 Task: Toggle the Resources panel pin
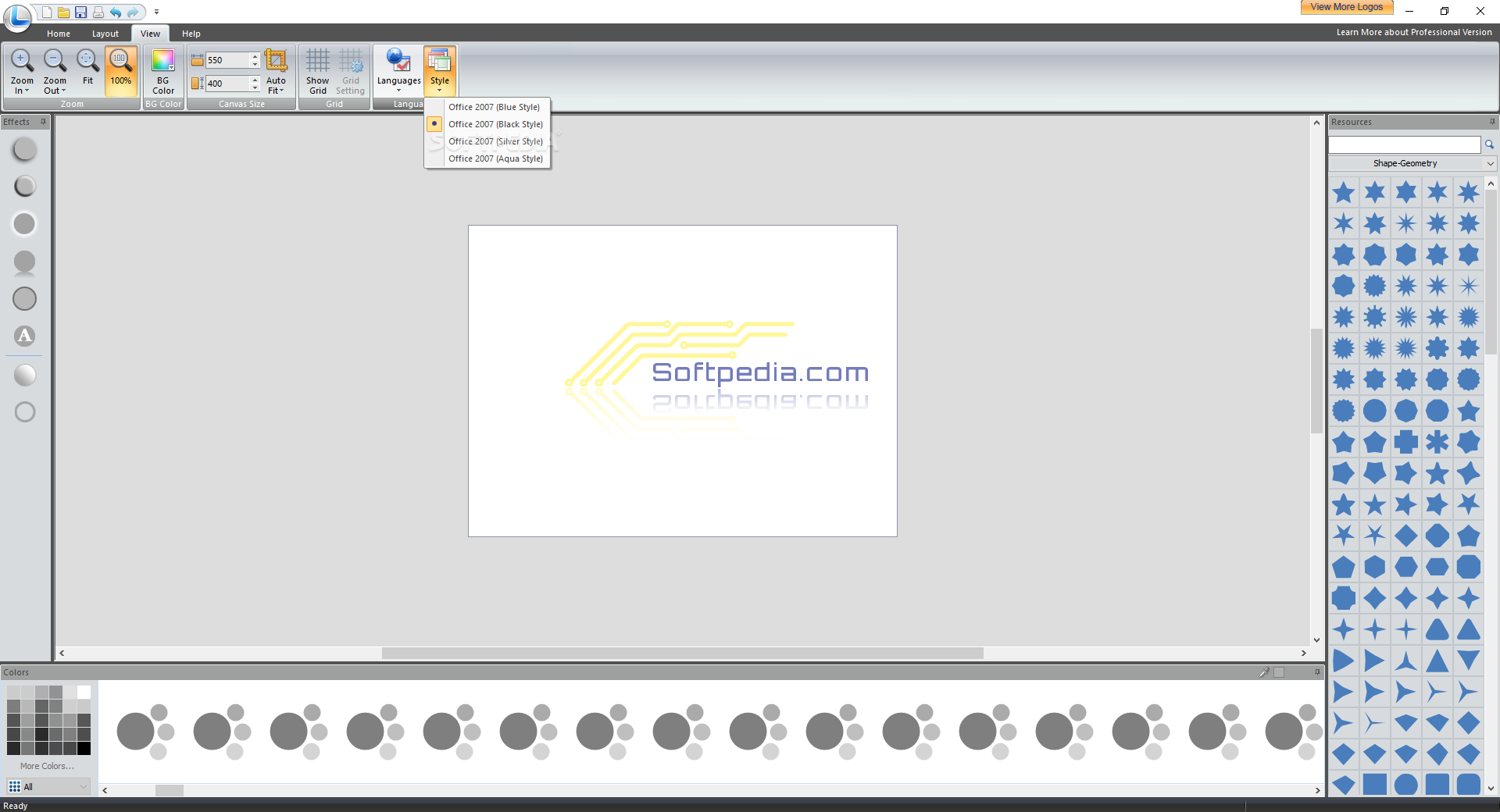click(1492, 122)
